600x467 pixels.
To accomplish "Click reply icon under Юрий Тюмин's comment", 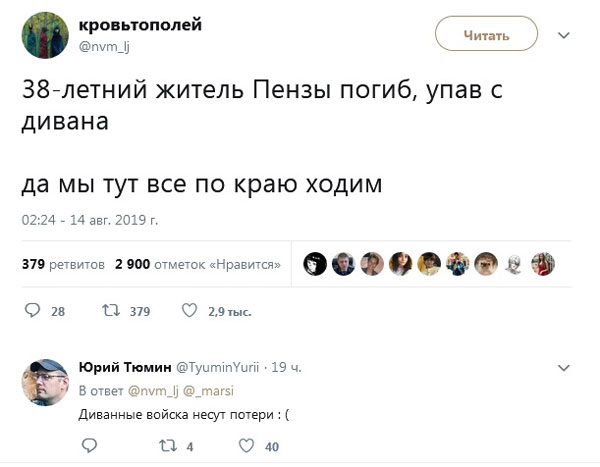I will click(85, 447).
